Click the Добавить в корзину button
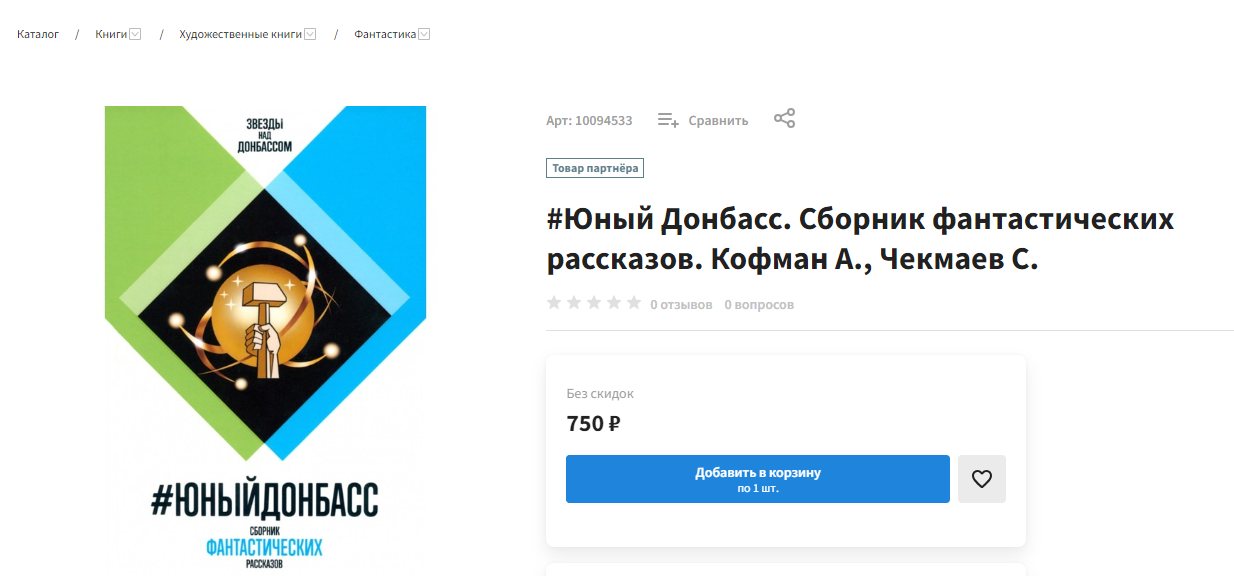 pos(758,479)
